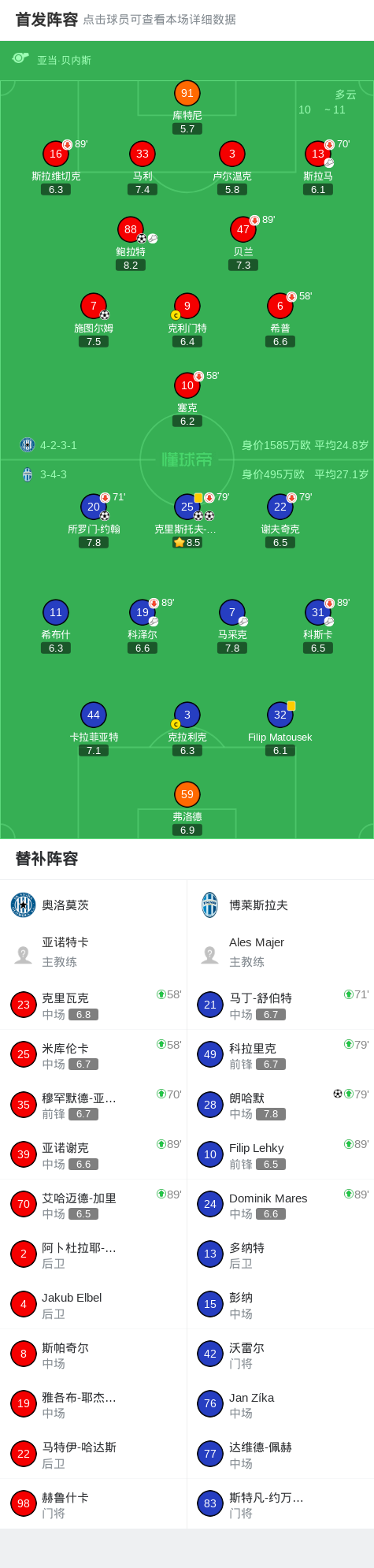
Task: Open 卡拉菲亚特 number 44 player icon
Action: coord(94,715)
